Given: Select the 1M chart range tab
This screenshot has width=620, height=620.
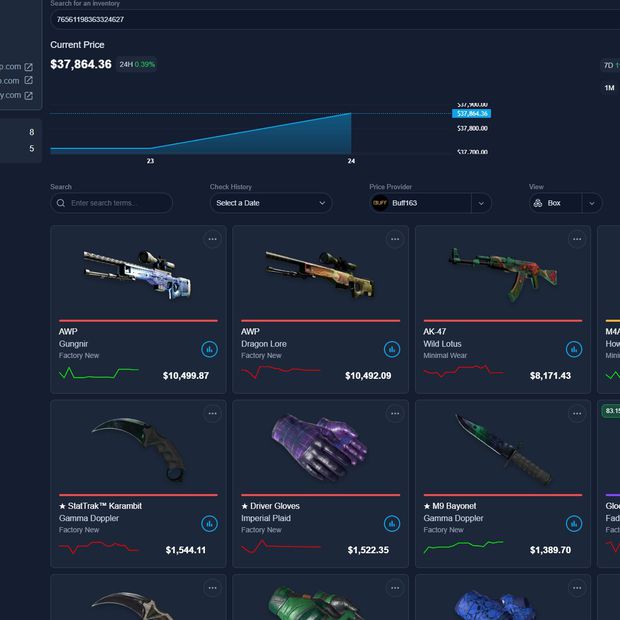Looking at the screenshot, I should coord(609,88).
